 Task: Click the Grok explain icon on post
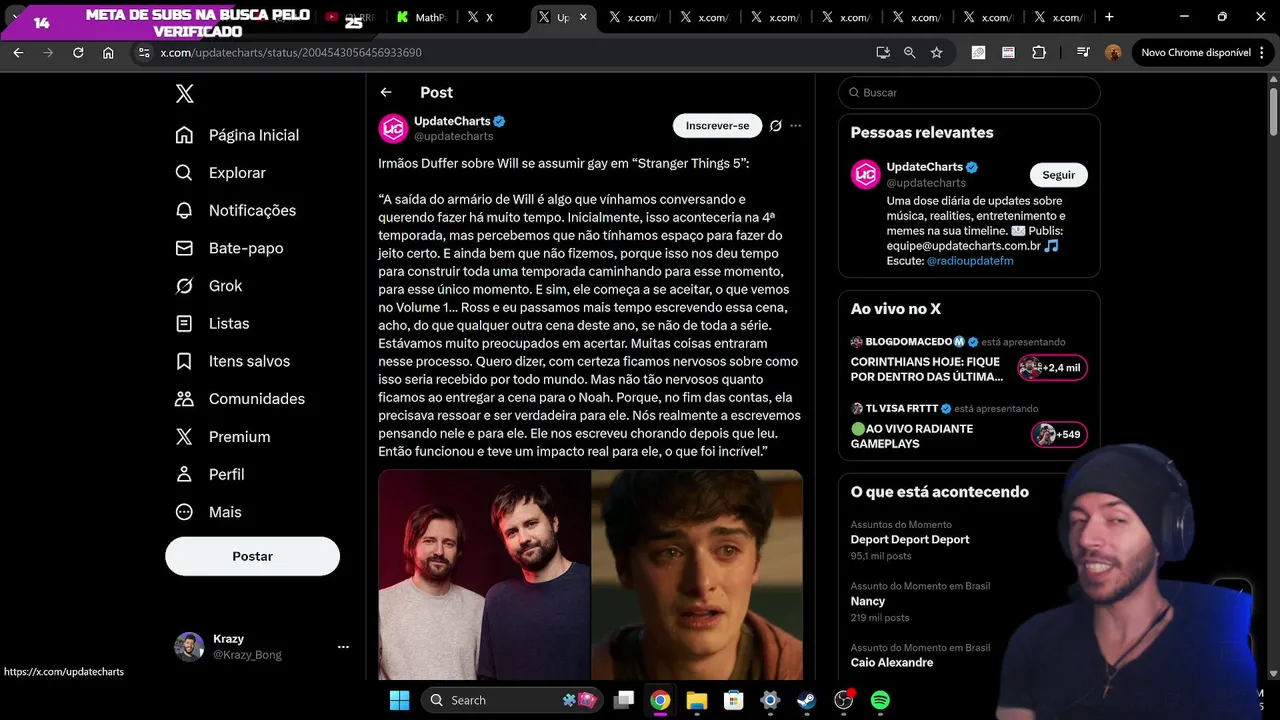(775, 126)
